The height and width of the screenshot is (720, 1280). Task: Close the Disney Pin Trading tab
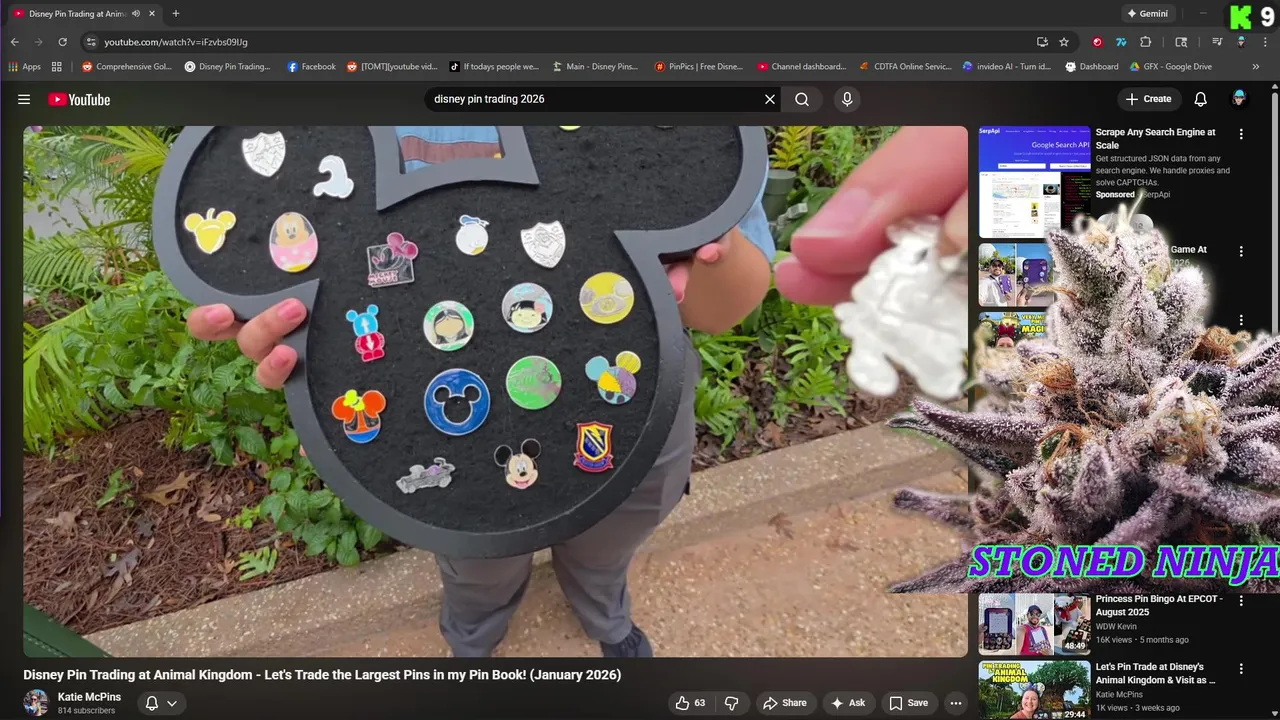point(152,14)
